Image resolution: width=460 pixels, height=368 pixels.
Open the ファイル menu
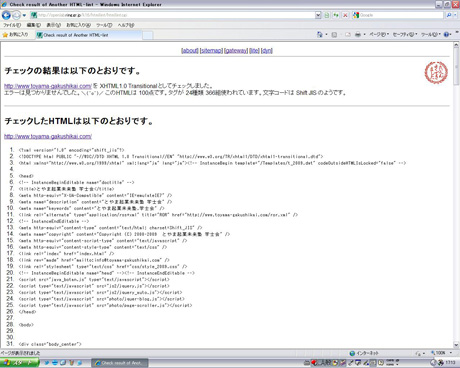(12, 25)
